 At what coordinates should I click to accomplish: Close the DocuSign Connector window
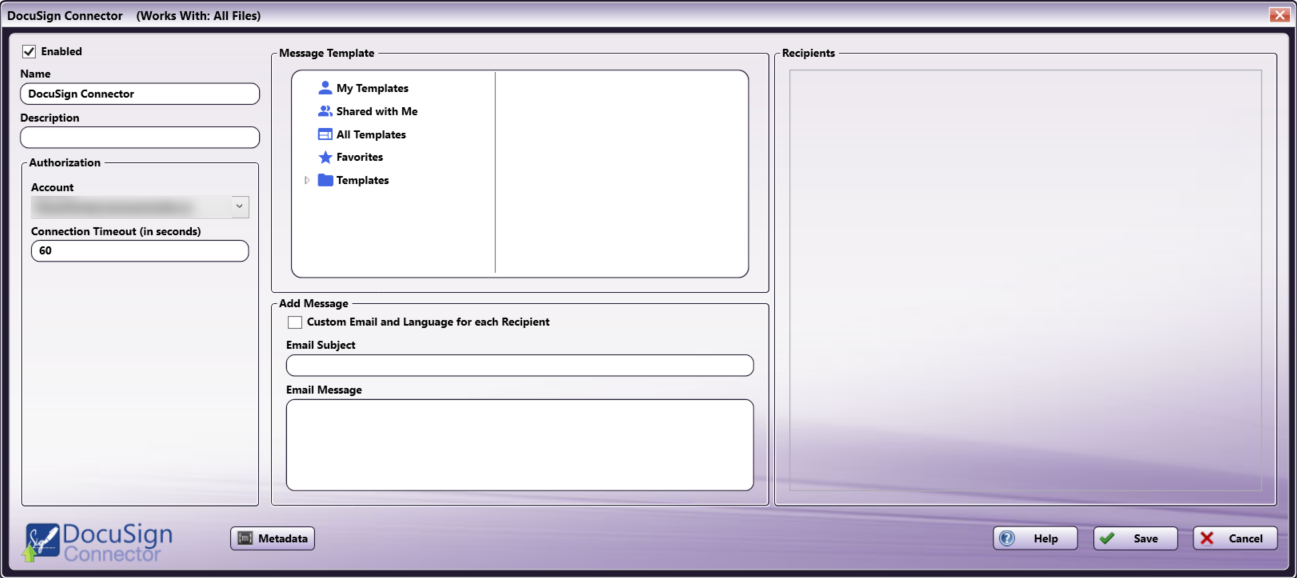(x=1278, y=15)
